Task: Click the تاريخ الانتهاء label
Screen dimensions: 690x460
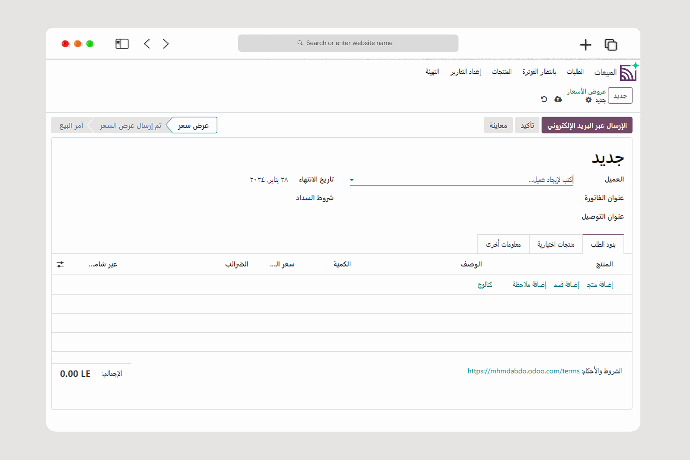Action: point(316,180)
